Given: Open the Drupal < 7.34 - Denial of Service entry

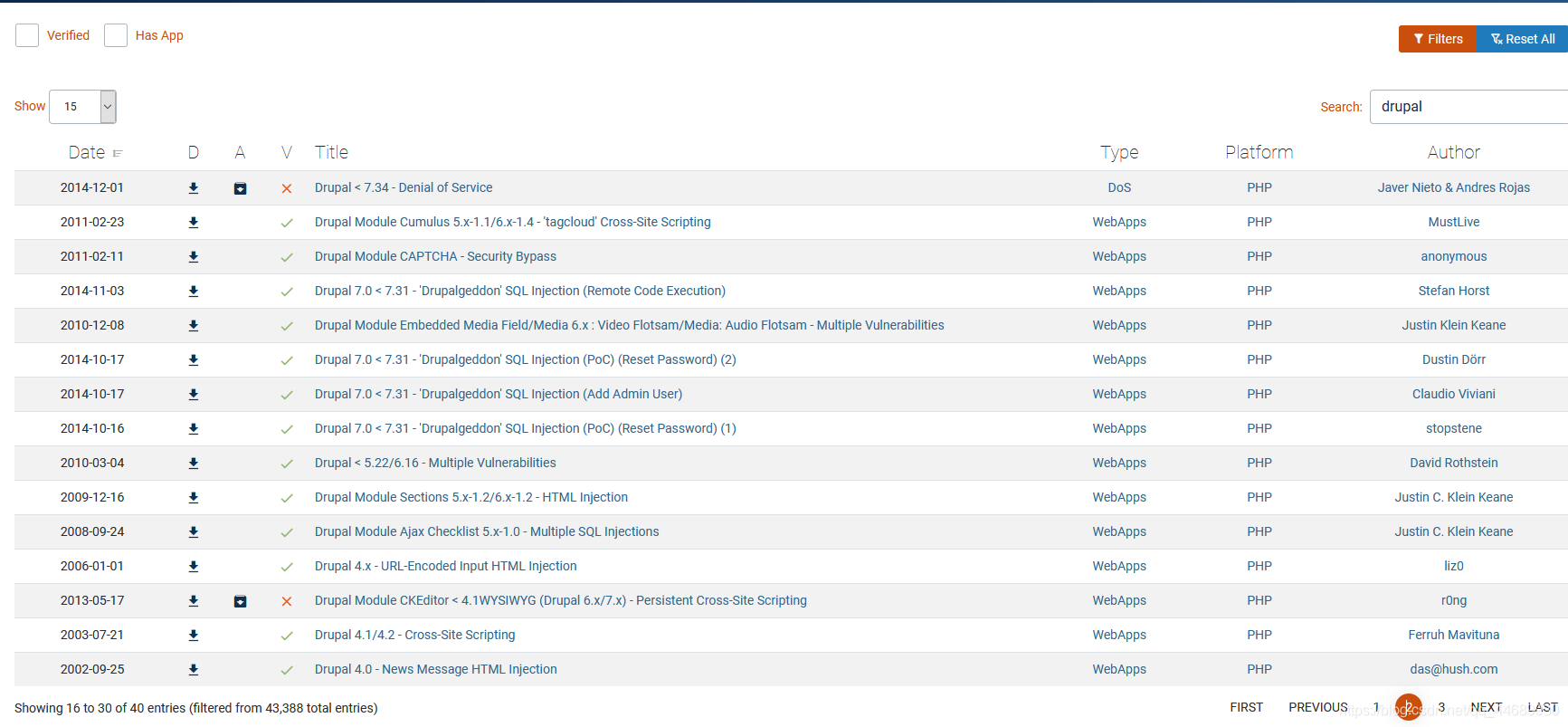Looking at the screenshot, I should click(x=404, y=187).
